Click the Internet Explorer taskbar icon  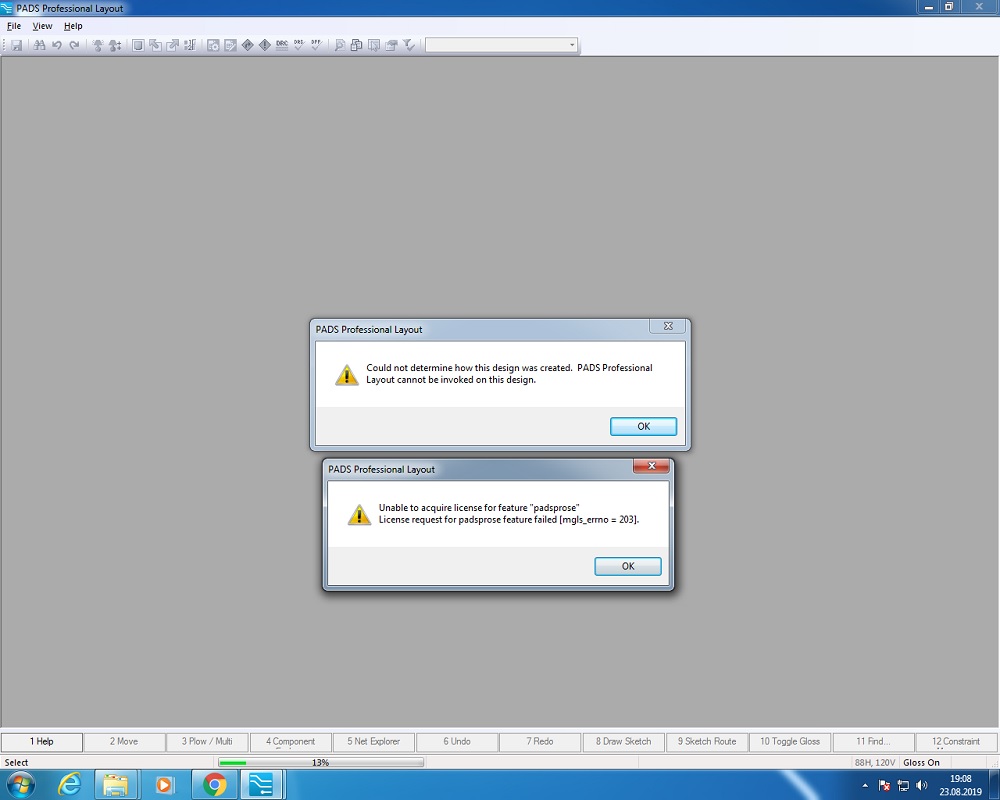tap(70, 784)
